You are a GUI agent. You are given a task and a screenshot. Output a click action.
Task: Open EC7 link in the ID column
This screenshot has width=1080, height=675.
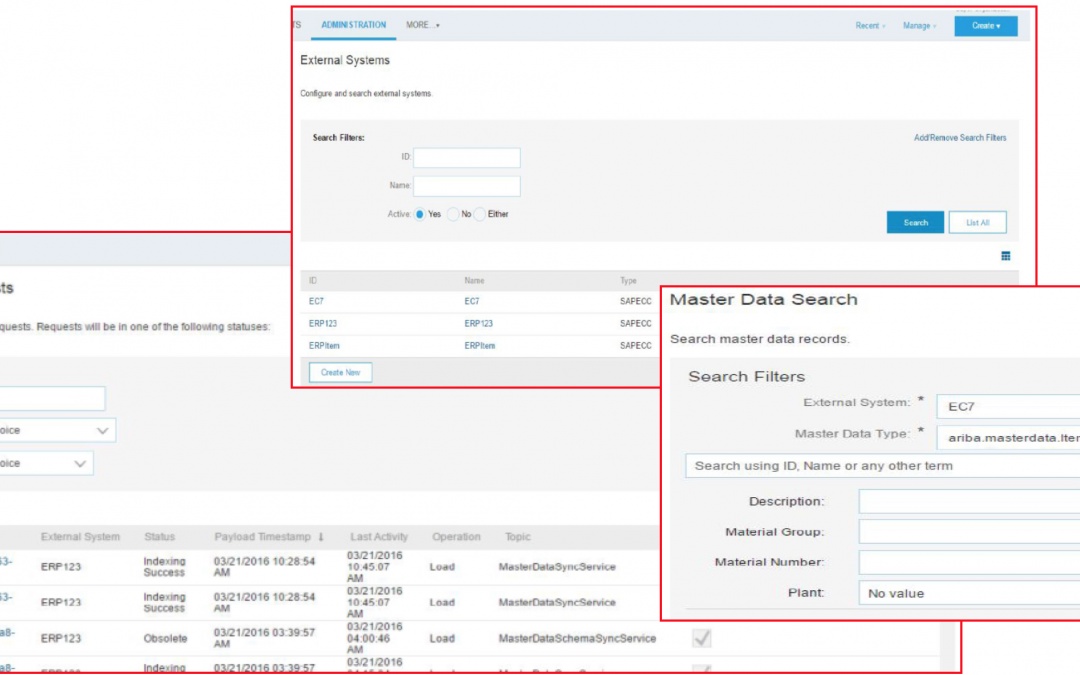(x=316, y=301)
